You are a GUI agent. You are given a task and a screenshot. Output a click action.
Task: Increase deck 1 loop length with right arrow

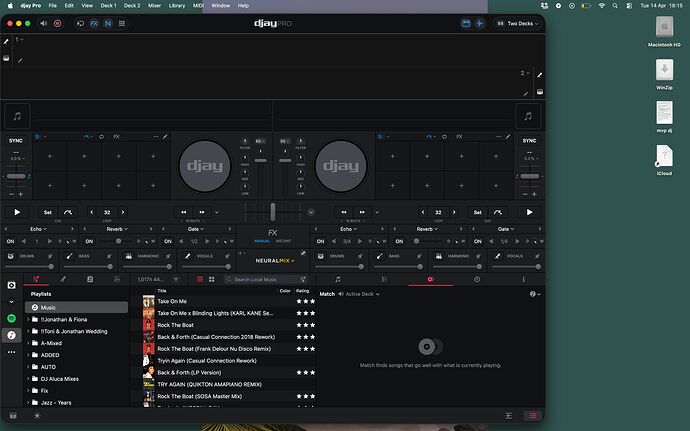pos(123,212)
